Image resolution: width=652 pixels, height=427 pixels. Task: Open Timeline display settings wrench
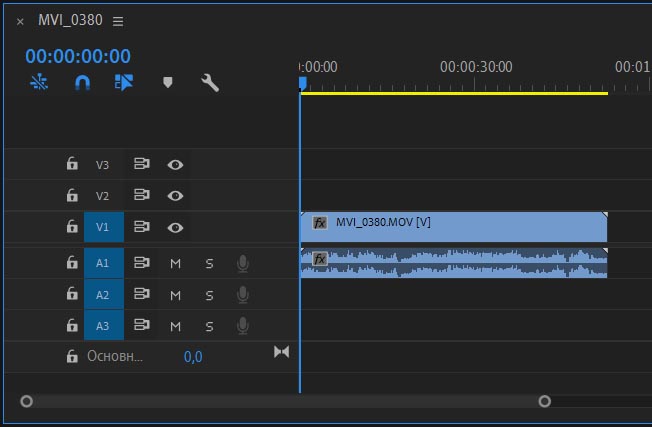210,83
